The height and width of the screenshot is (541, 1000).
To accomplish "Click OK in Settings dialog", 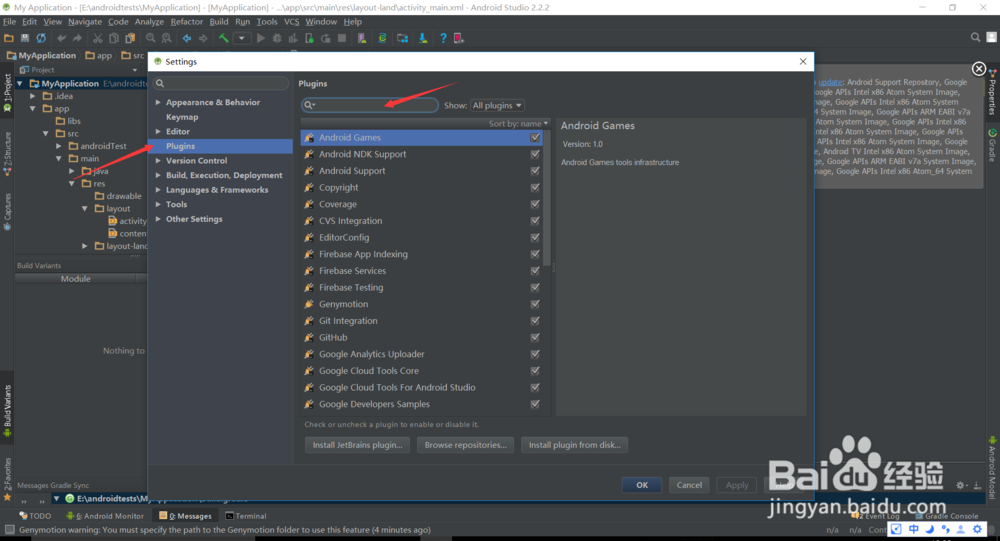I will pyautogui.click(x=642, y=485).
